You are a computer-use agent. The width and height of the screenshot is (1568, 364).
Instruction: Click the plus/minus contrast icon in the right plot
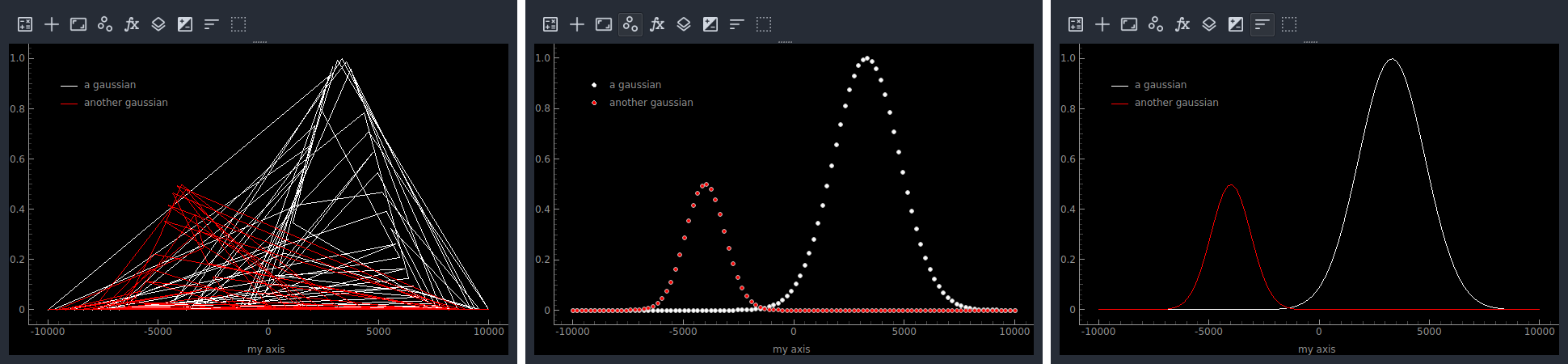[1236, 24]
